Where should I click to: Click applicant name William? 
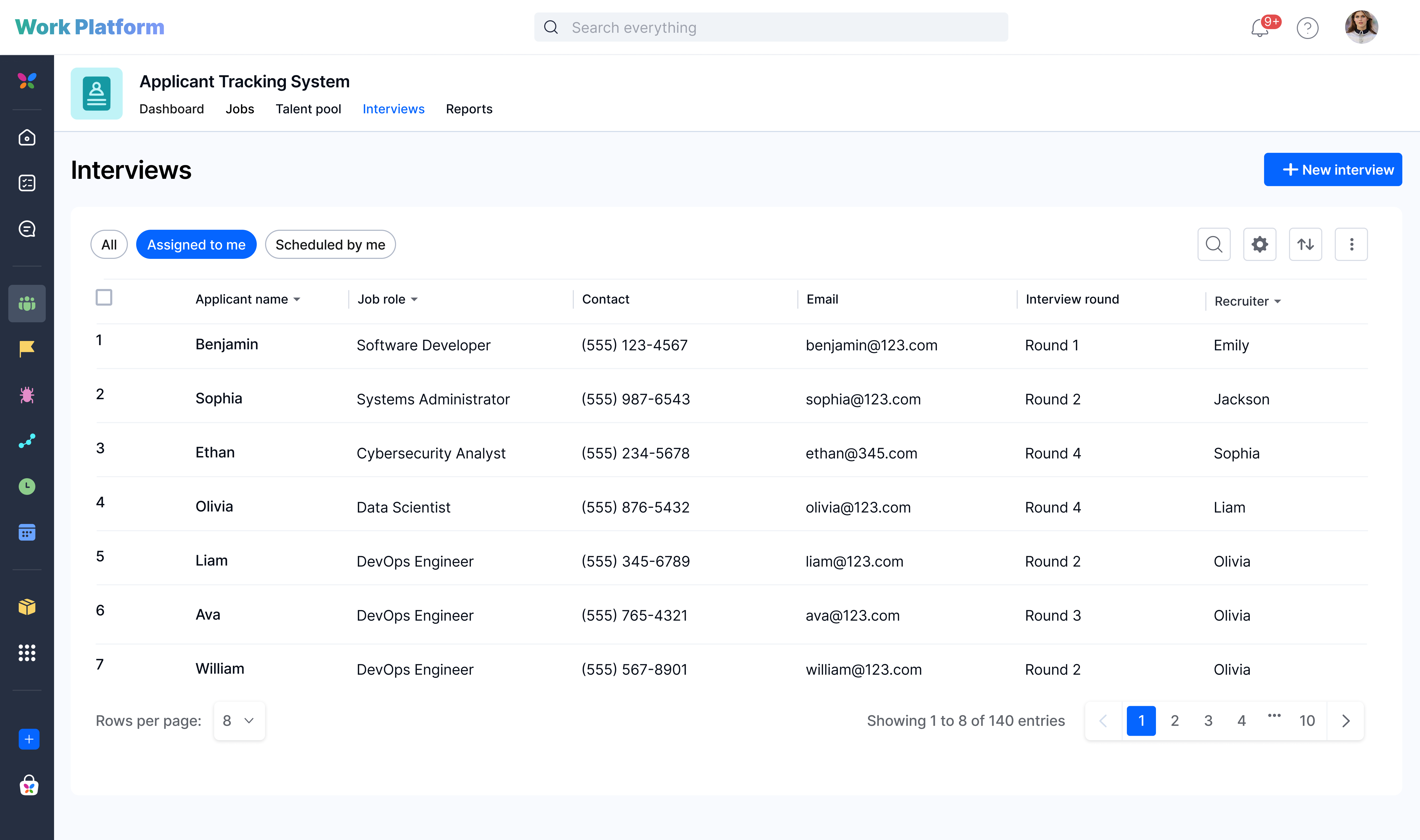click(220, 668)
